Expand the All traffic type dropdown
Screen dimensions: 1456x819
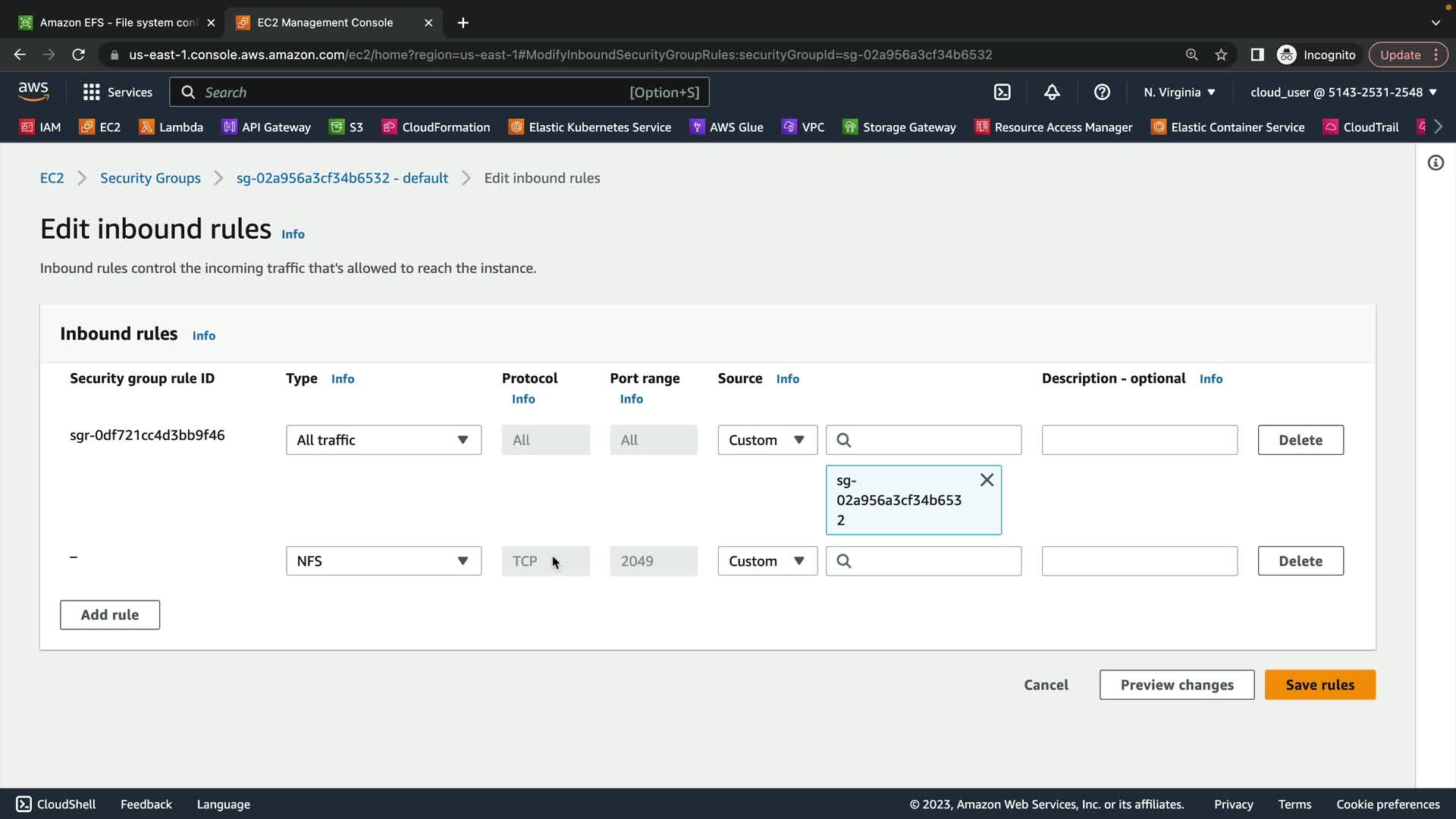383,440
